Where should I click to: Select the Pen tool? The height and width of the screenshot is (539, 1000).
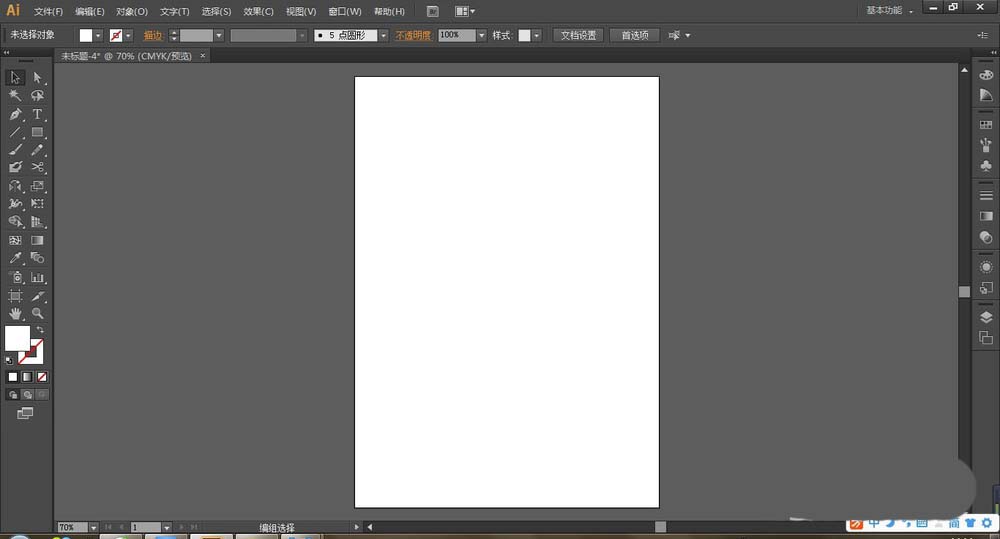15,114
